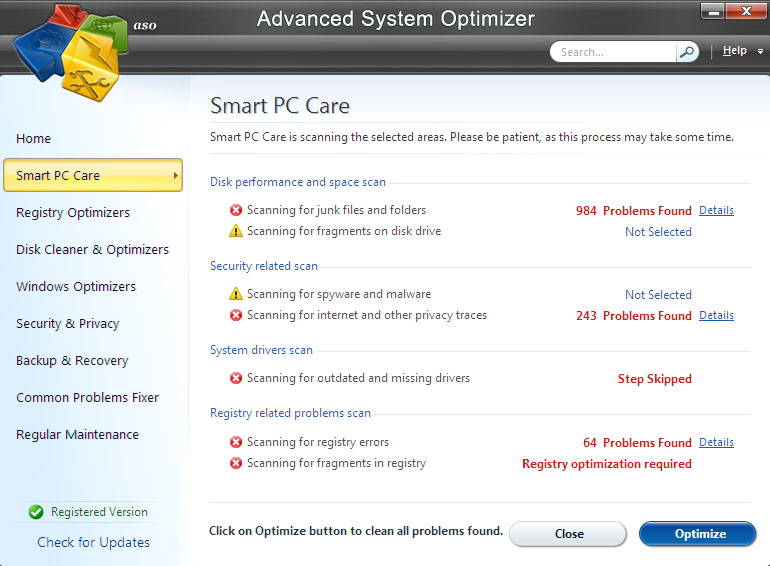Click "Registry optimization required" status text
This screenshot has height=566, width=770.
pyautogui.click(x=606, y=464)
